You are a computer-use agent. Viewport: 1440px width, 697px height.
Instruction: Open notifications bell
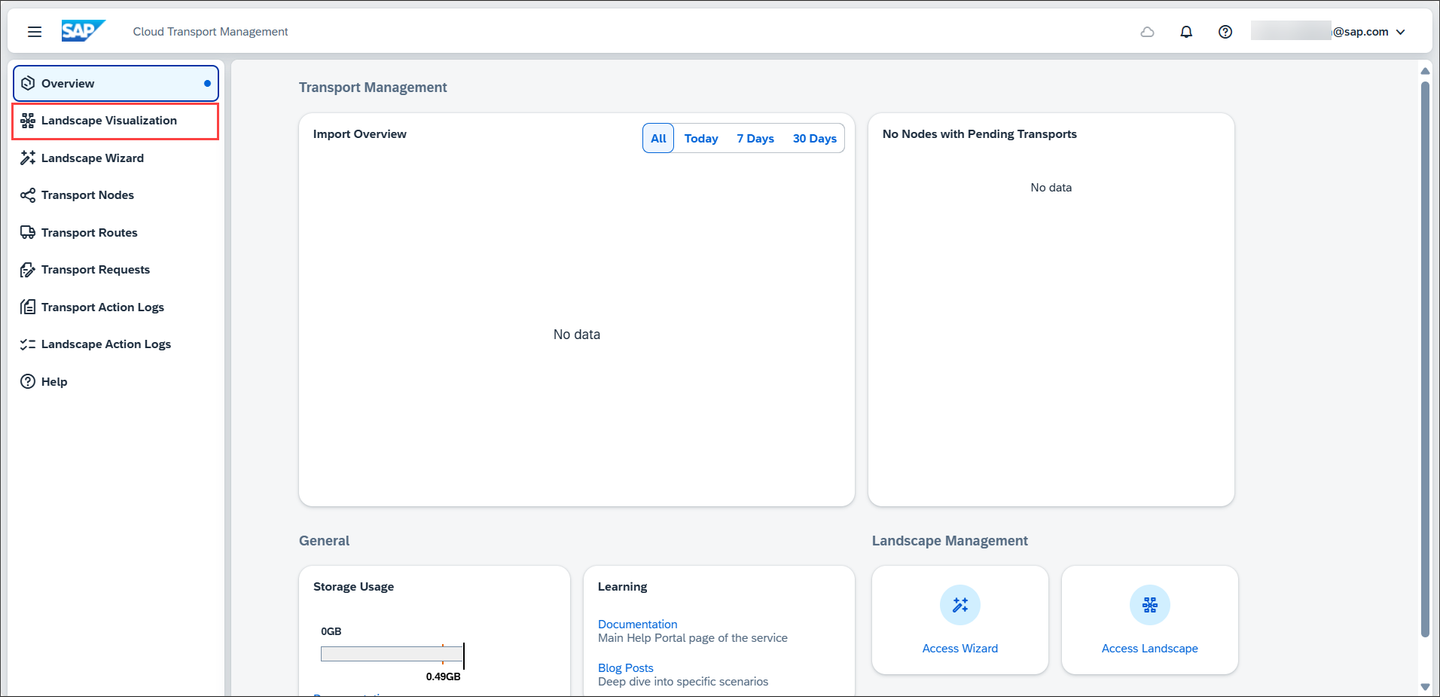[x=1186, y=32]
